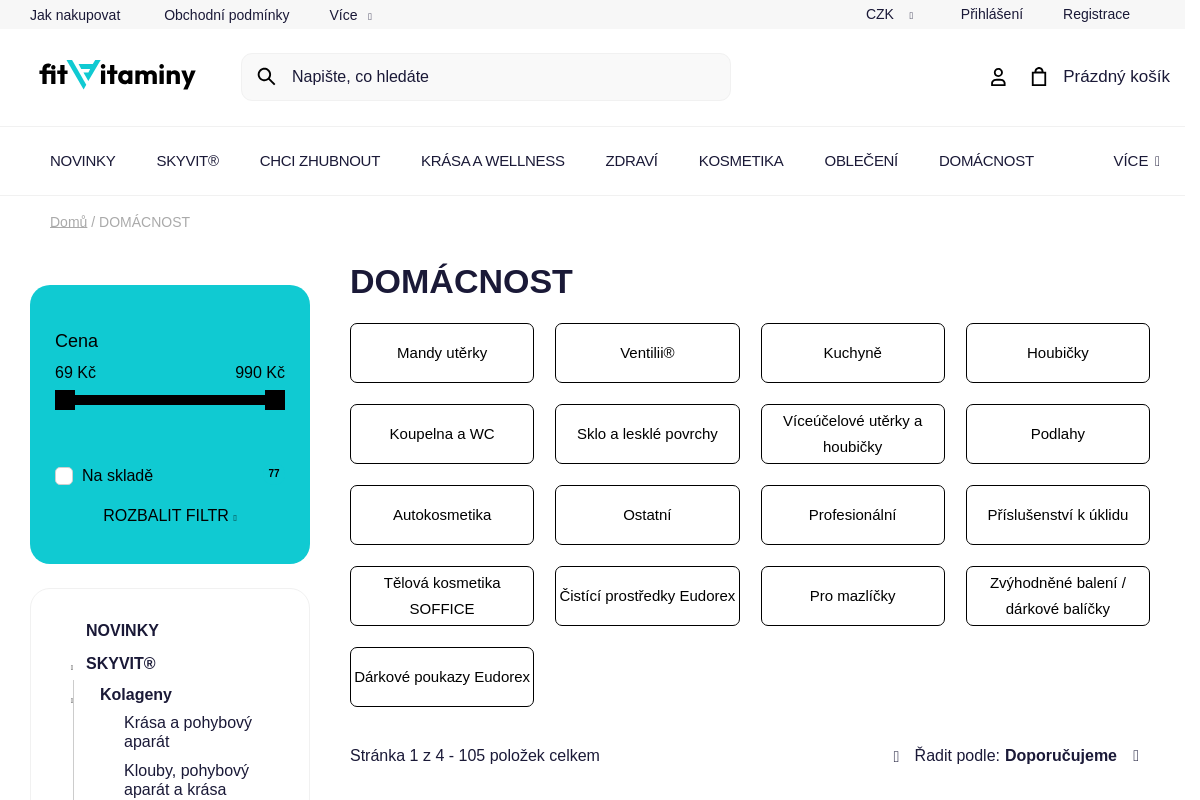The height and width of the screenshot is (800, 1200).
Task: Select the CHCI ZHUBNOUT menu item
Action: tap(320, 161)
